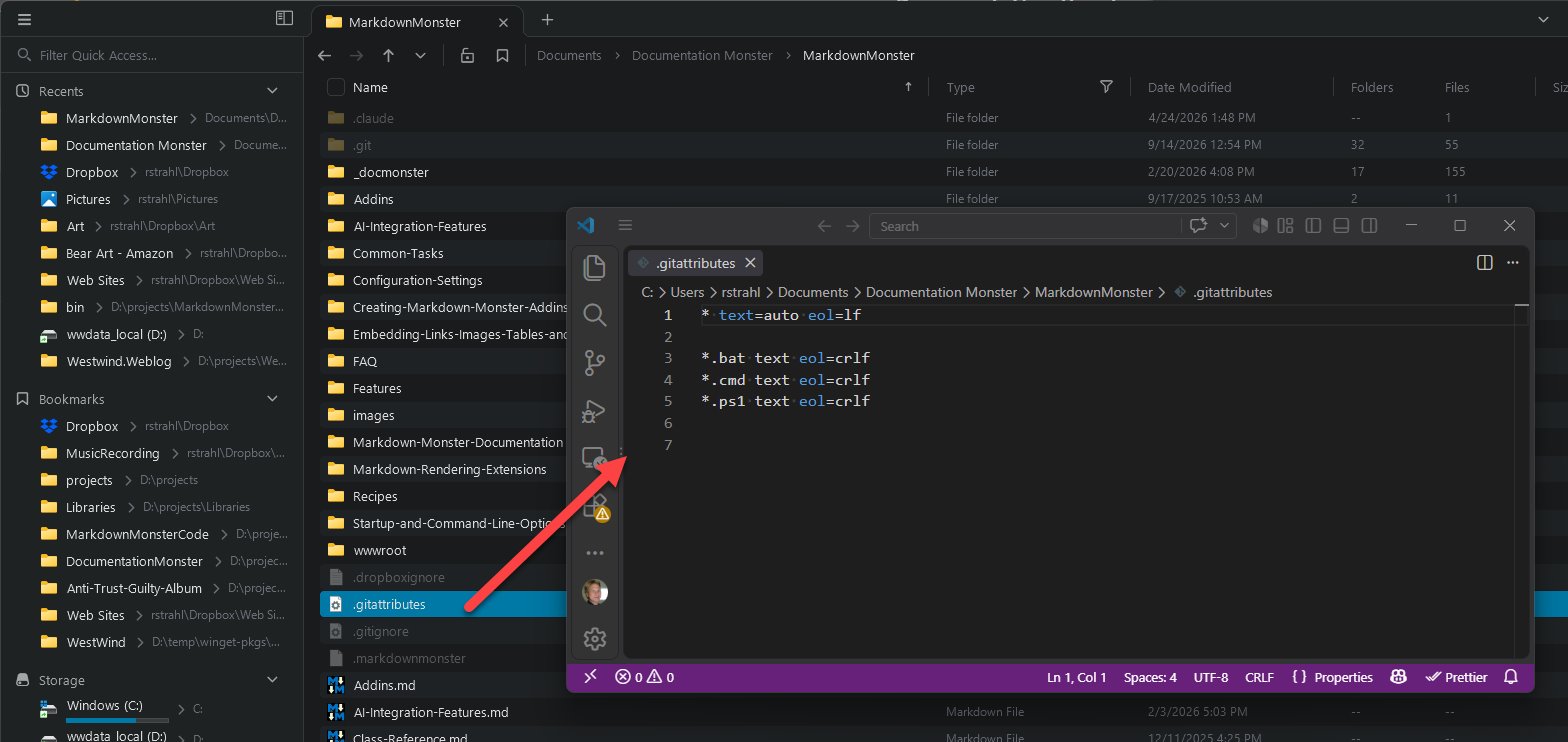Close the .gitattributes editor tab
Image resolution: width=1568 pixels, height=742 pixels.
[750, 263]
